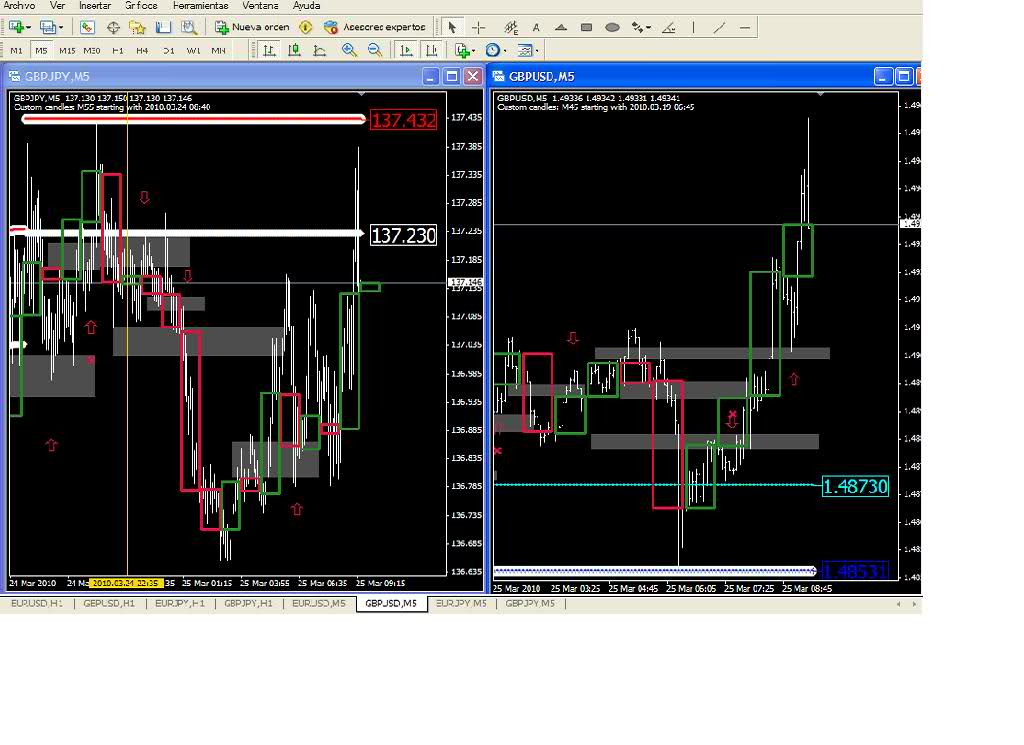
Task: Open the Gráficos menu
Action: point(141,5)
